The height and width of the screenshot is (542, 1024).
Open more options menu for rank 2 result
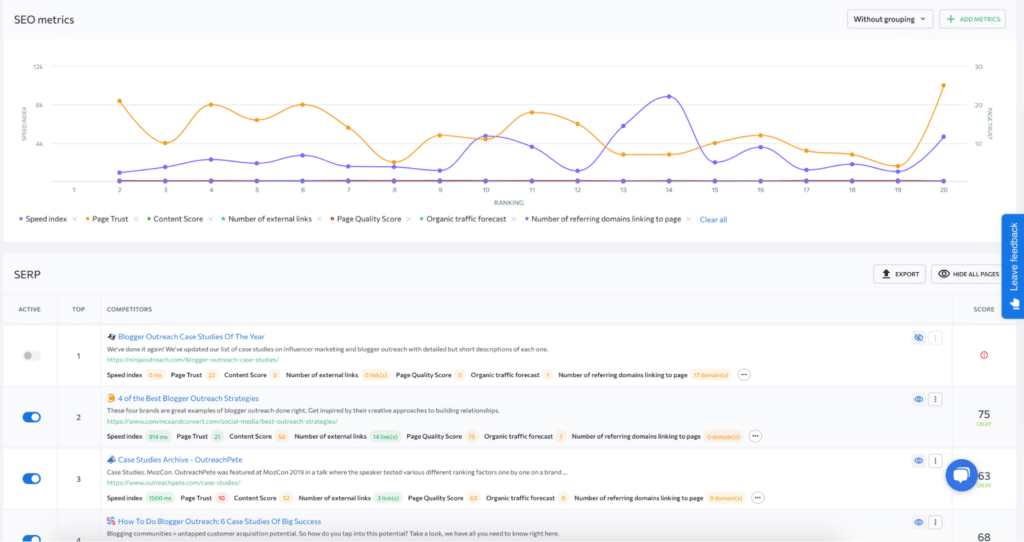point(935,399)
